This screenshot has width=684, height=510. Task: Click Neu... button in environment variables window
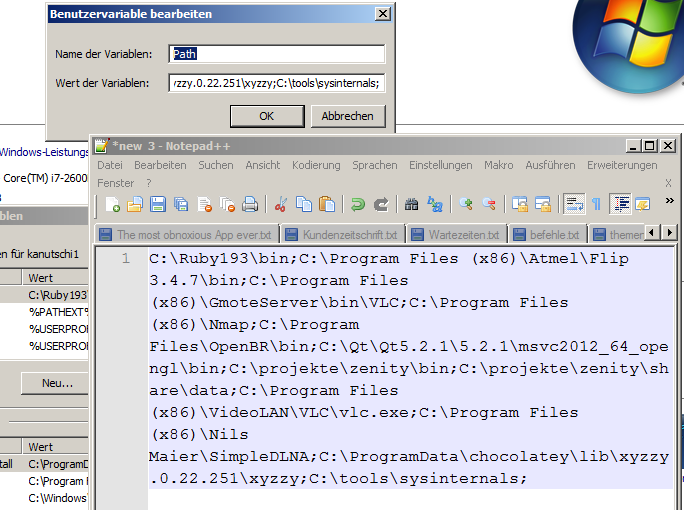point(55,383)
